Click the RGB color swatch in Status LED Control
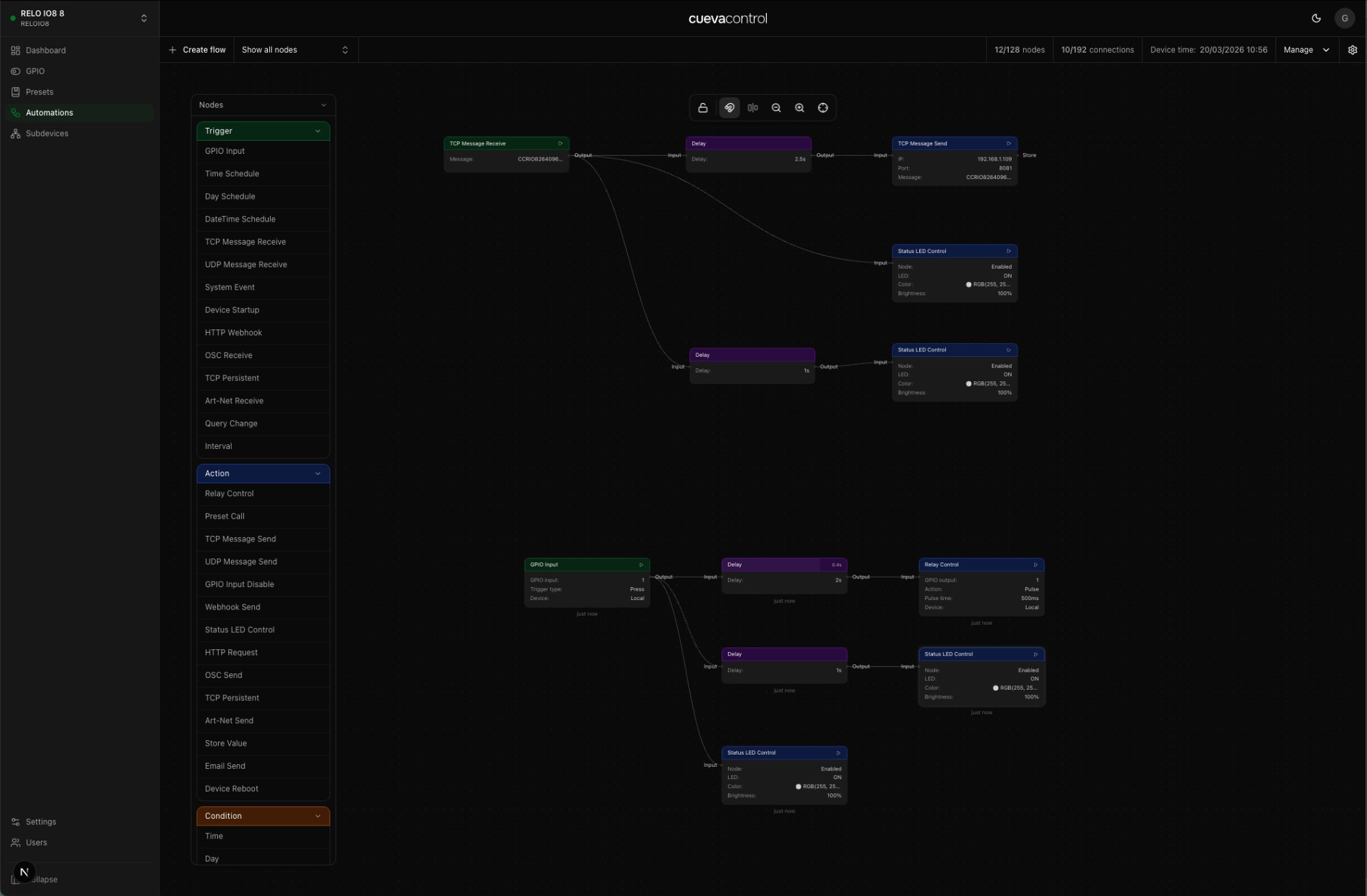 click(x=969, y=284)
